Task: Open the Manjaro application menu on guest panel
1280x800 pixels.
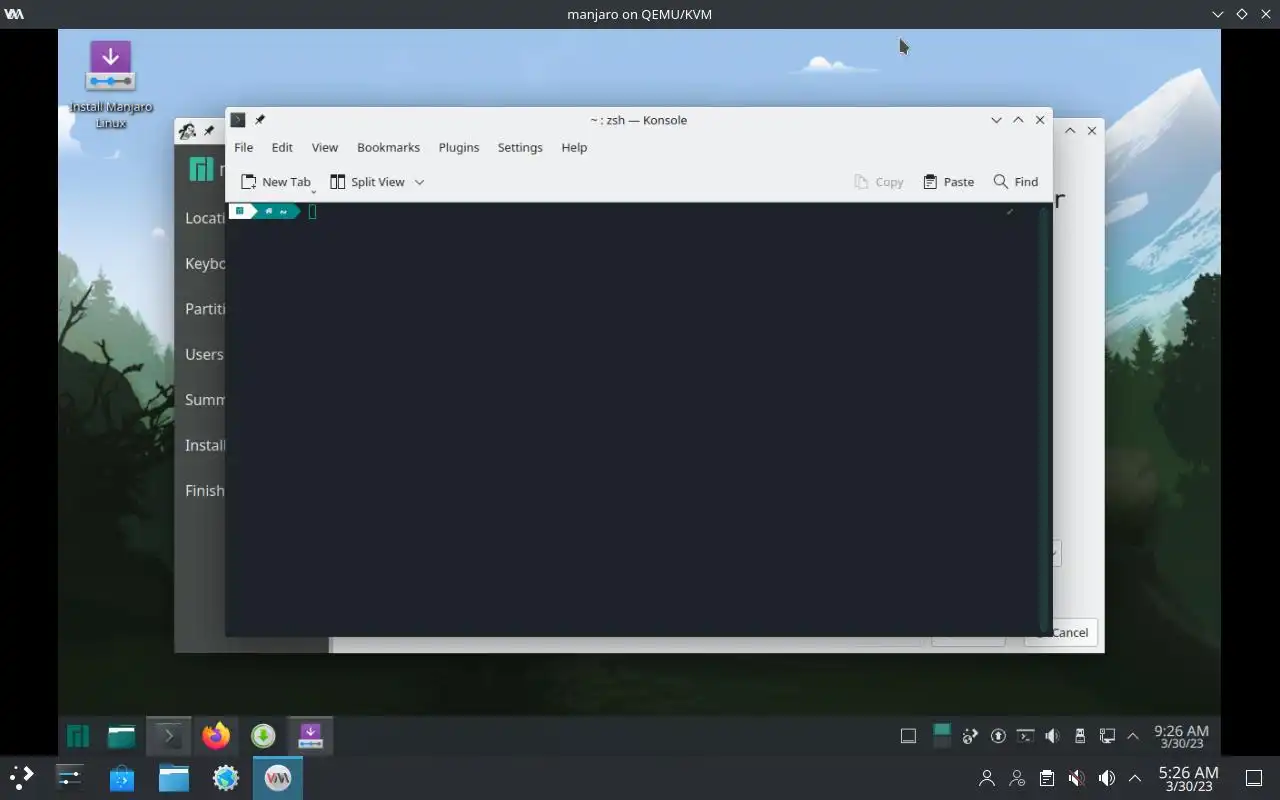Action: tap(78, 737)
